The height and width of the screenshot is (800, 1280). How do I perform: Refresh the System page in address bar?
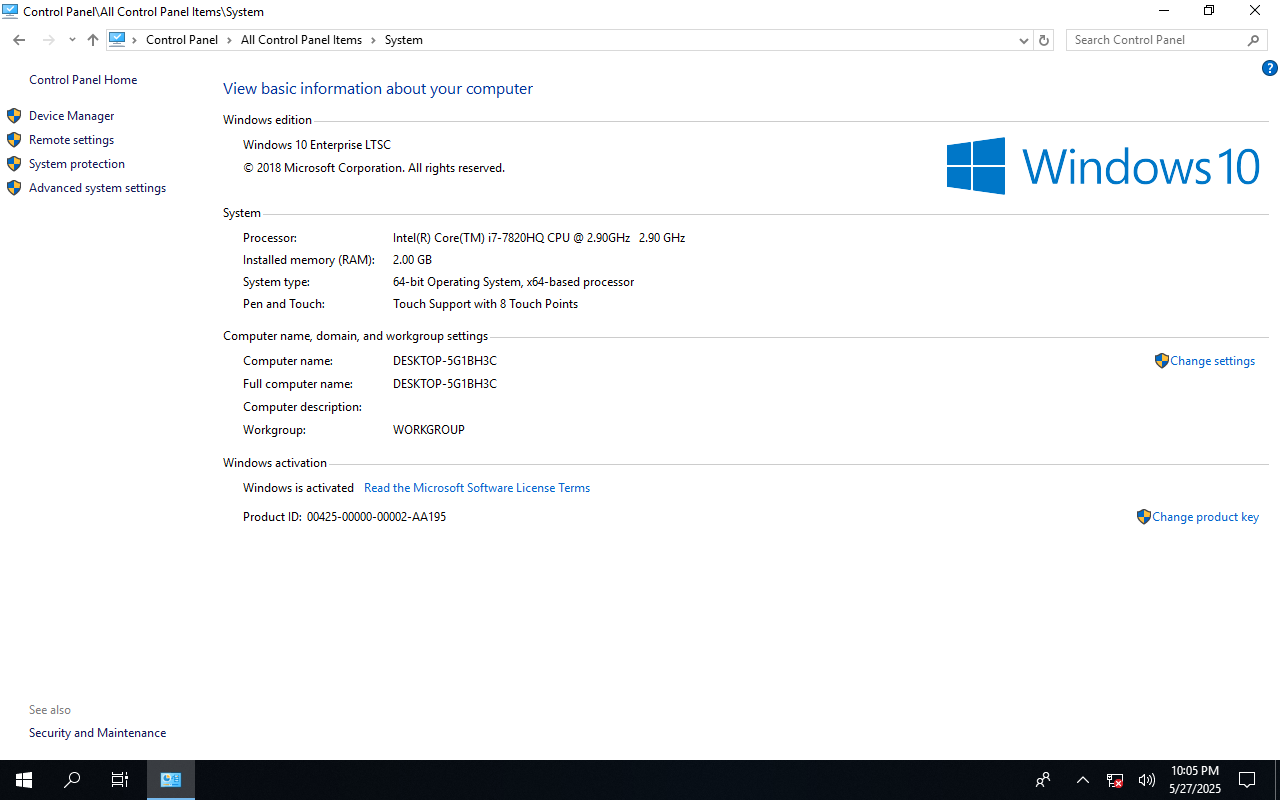(1044, 40)
